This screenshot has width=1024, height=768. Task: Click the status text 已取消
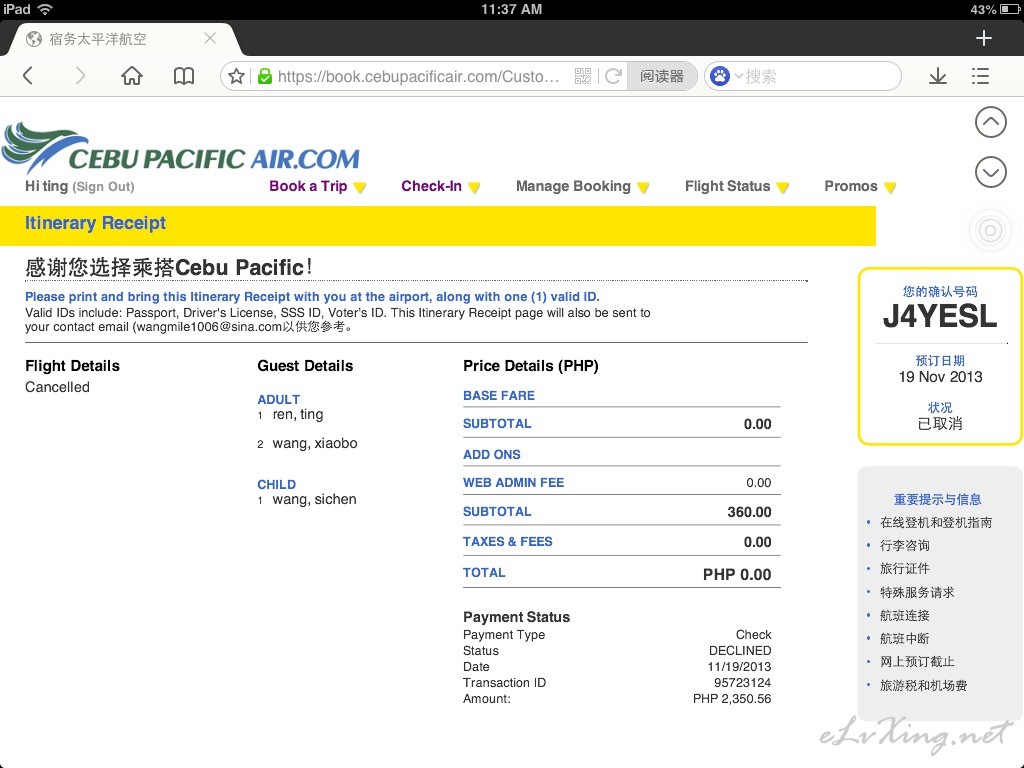click(x=940, y=424)
